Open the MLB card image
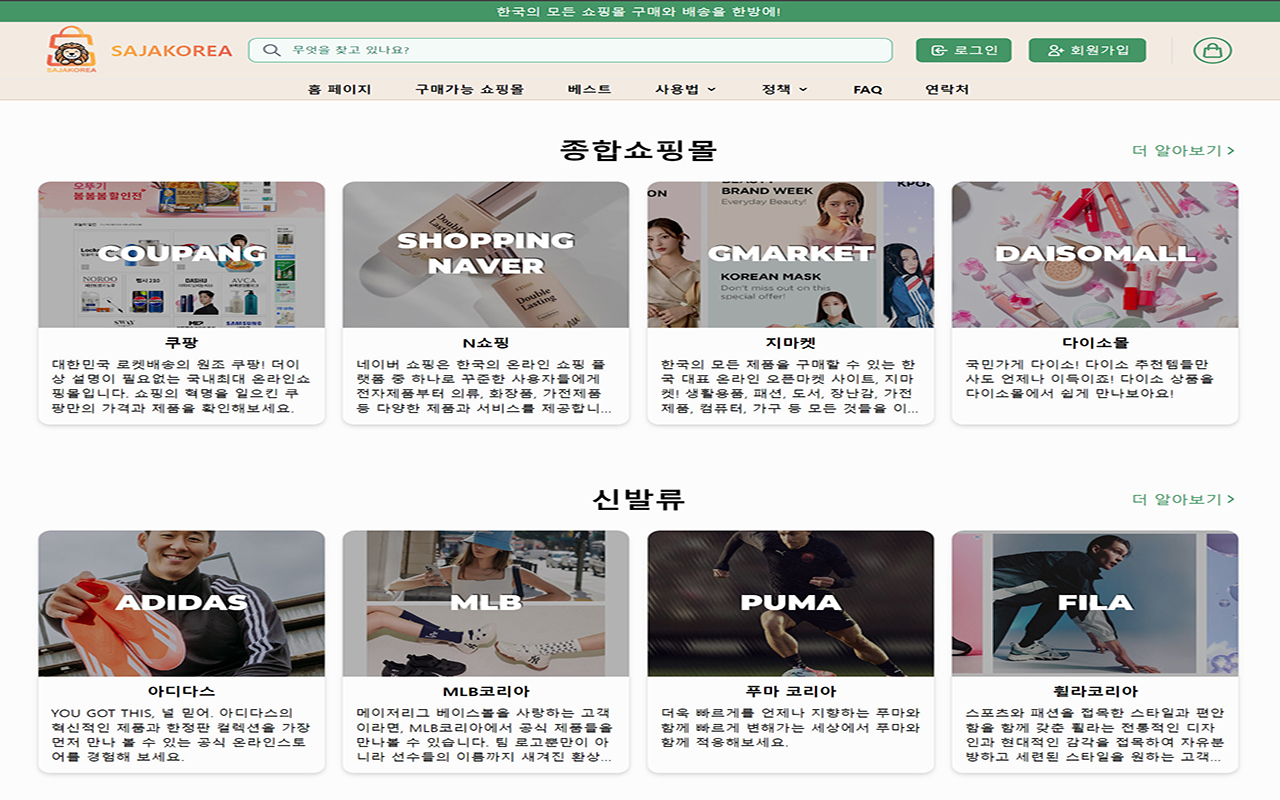 [x=486, y=603]
